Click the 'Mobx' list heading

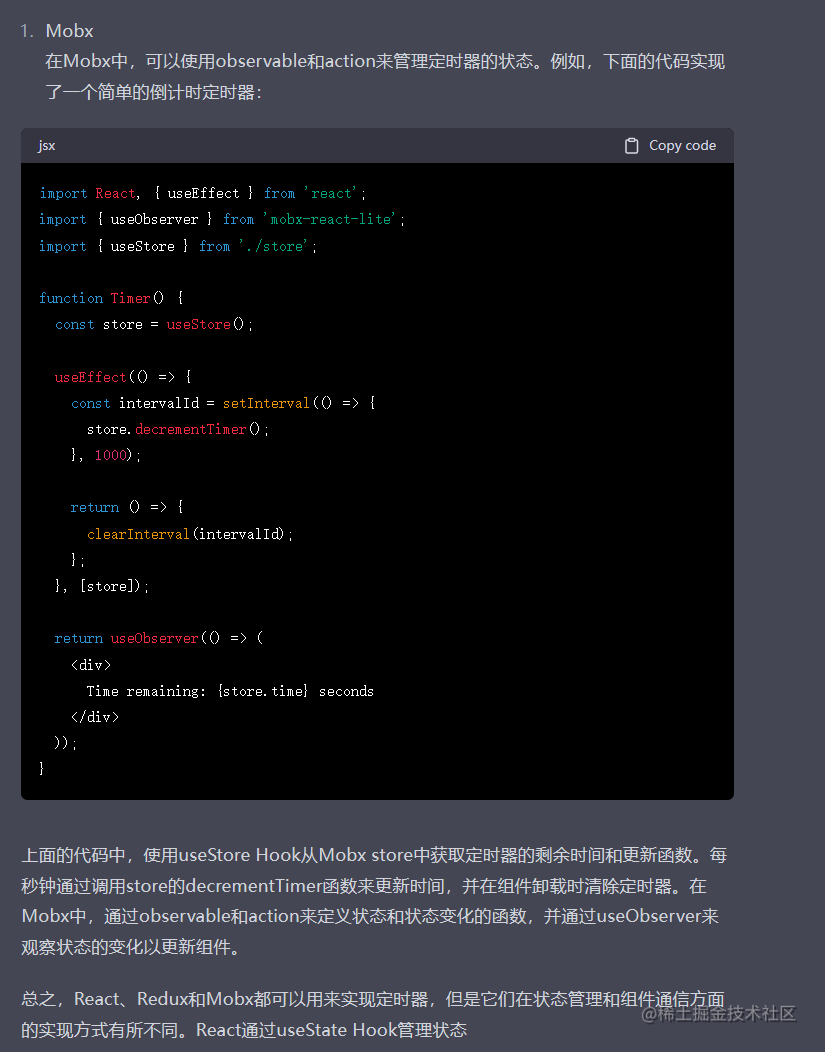[69, 31]
